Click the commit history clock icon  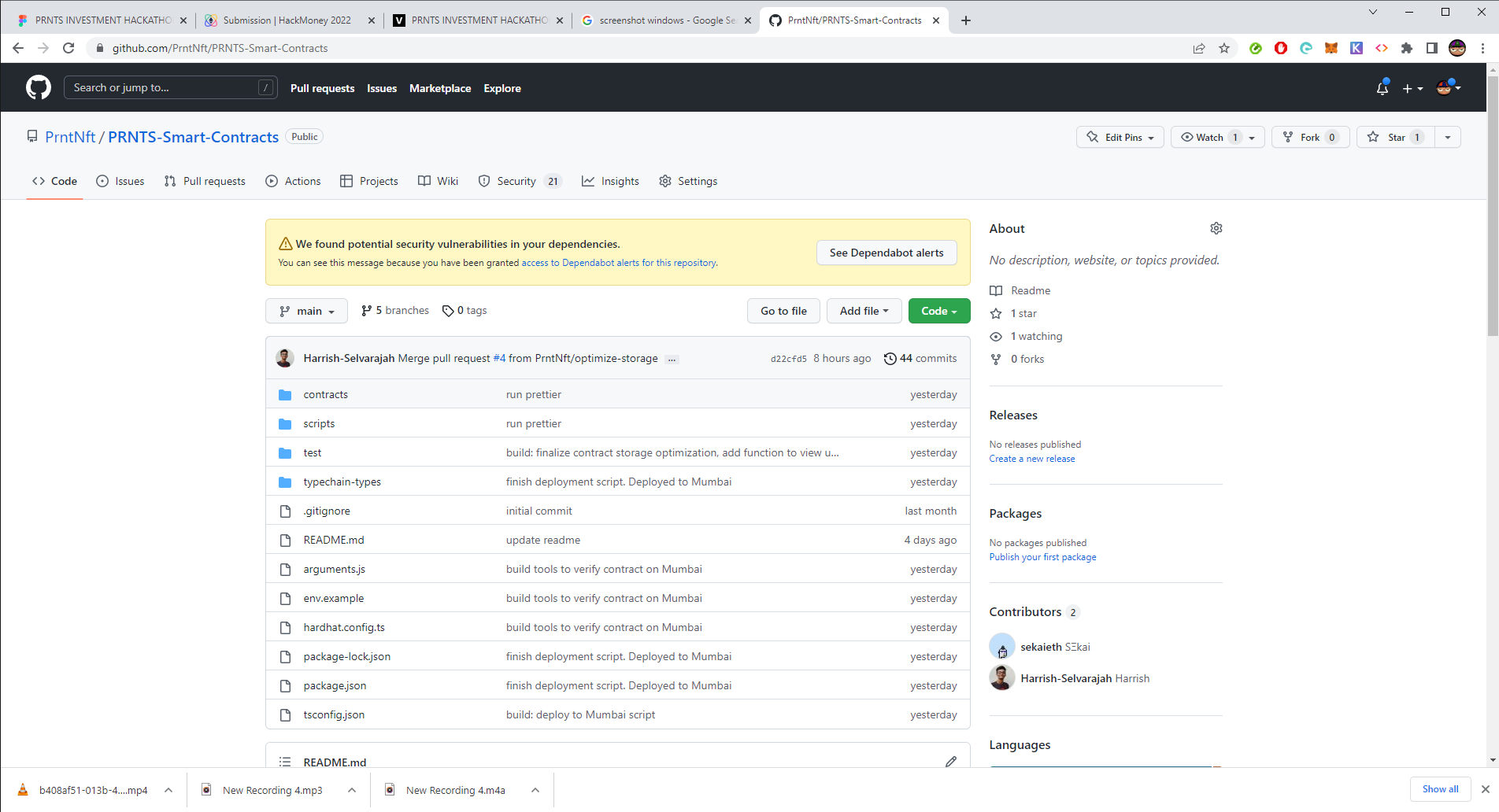click(890, 358)
